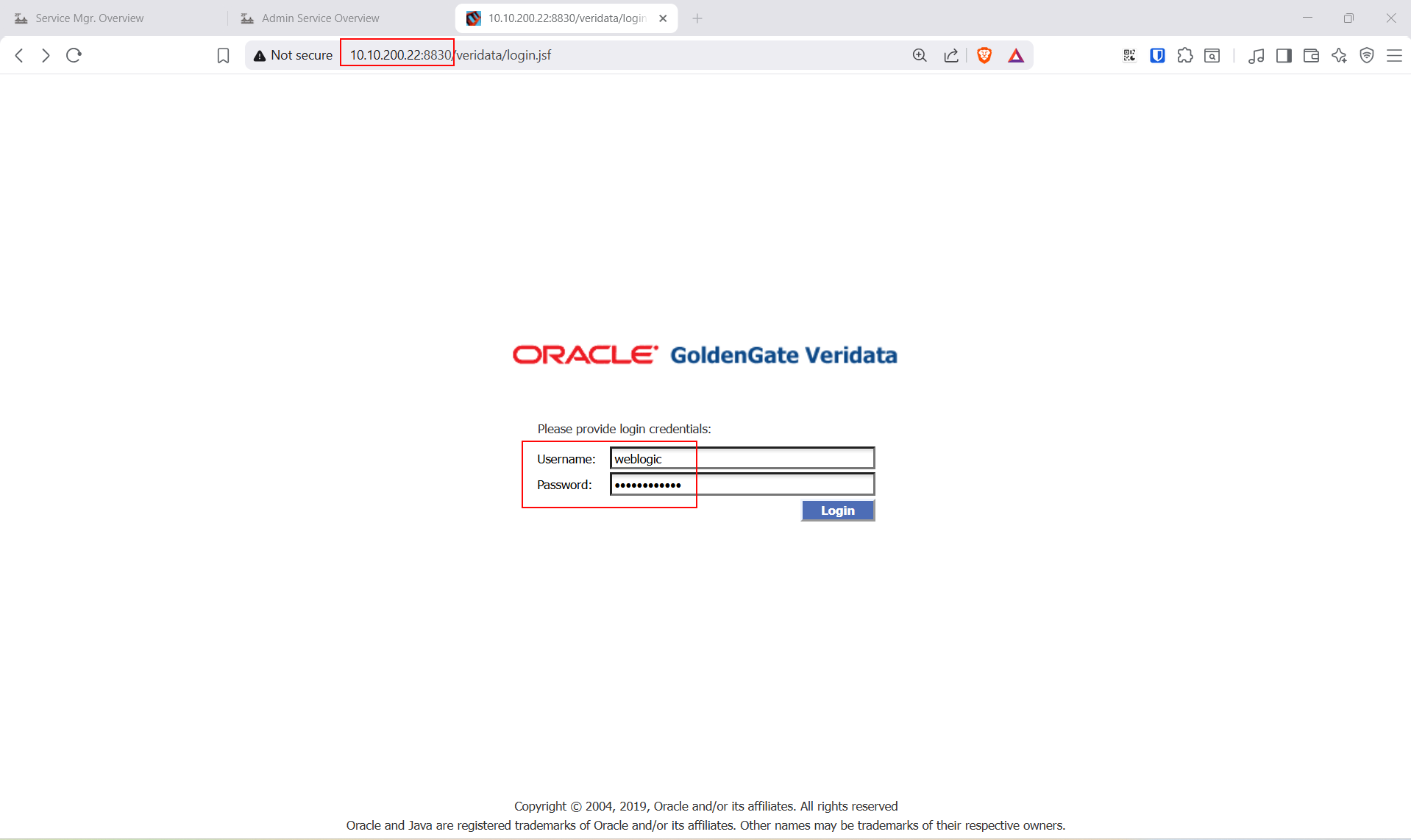Click the Login button

838,510
